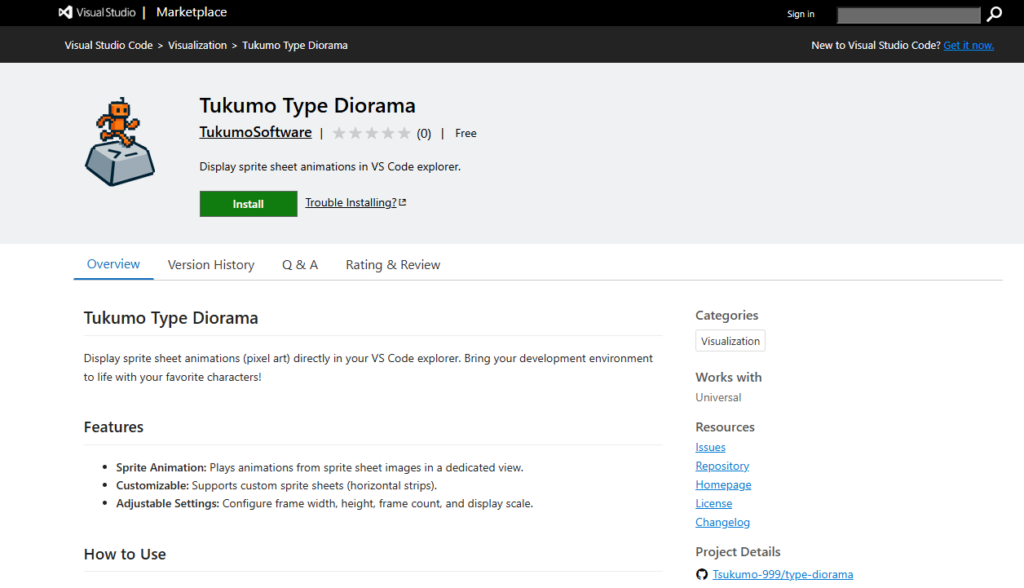Focus the Marketplace search input field
Screen dimensions: 1024x588
(x=908, y=15)
